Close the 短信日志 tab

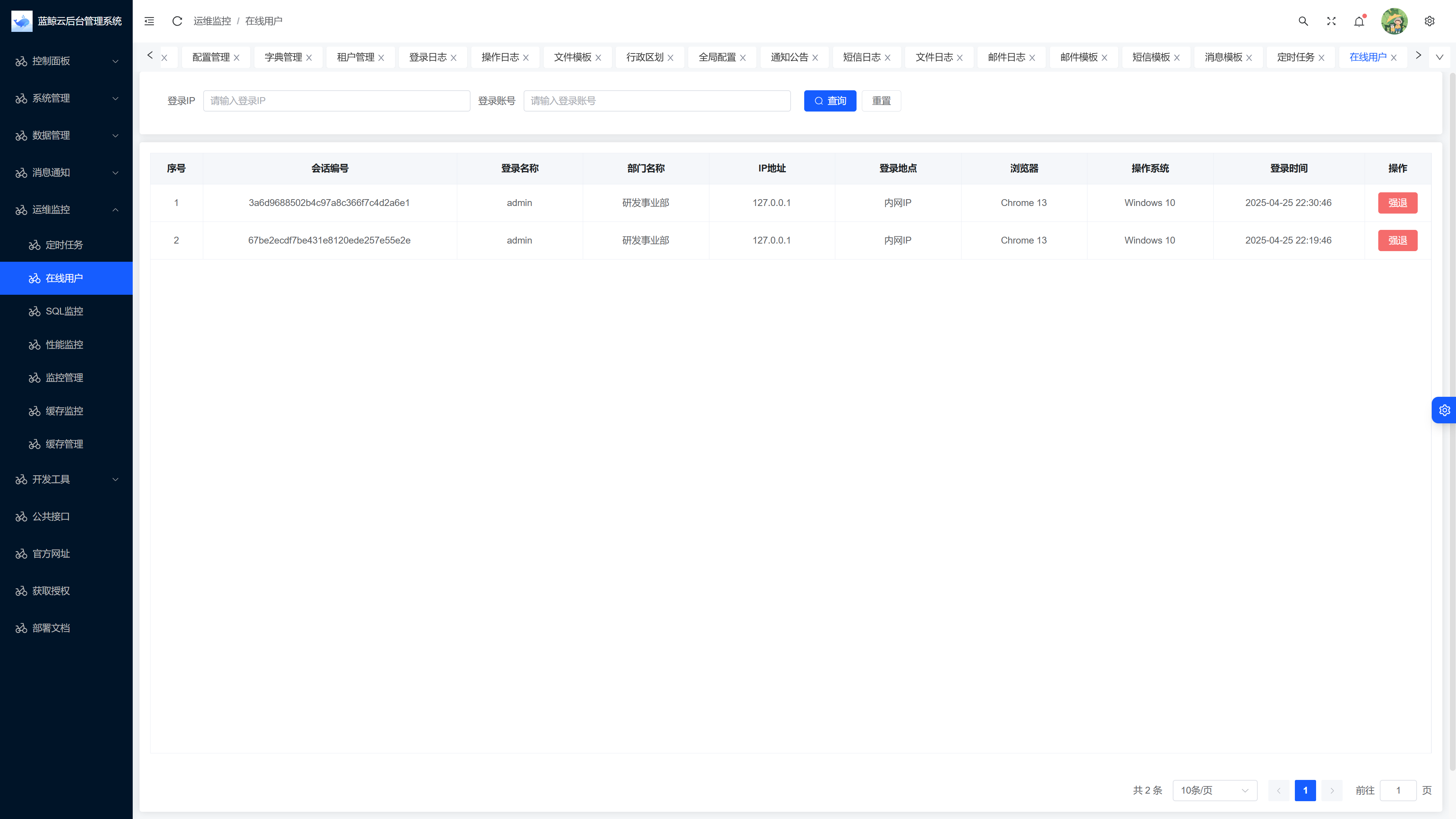click(x=888, y=58)
